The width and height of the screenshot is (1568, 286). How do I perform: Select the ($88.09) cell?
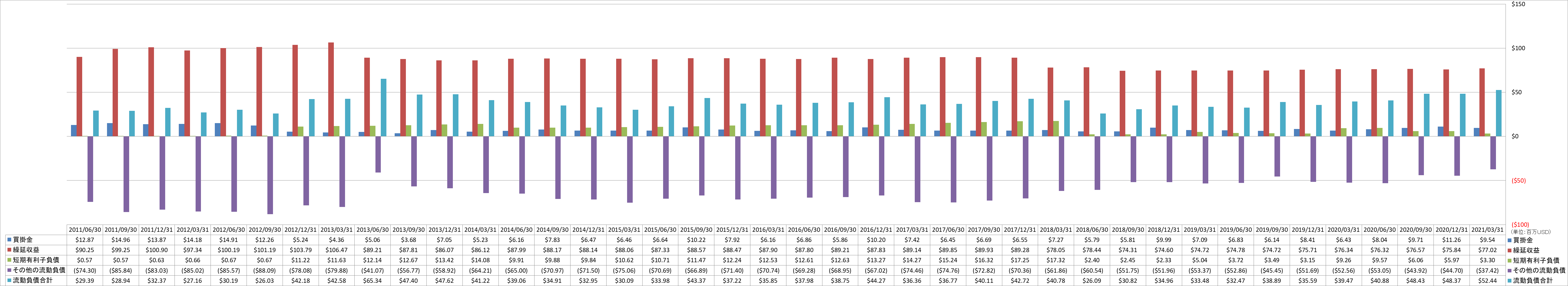pos(265,270)
